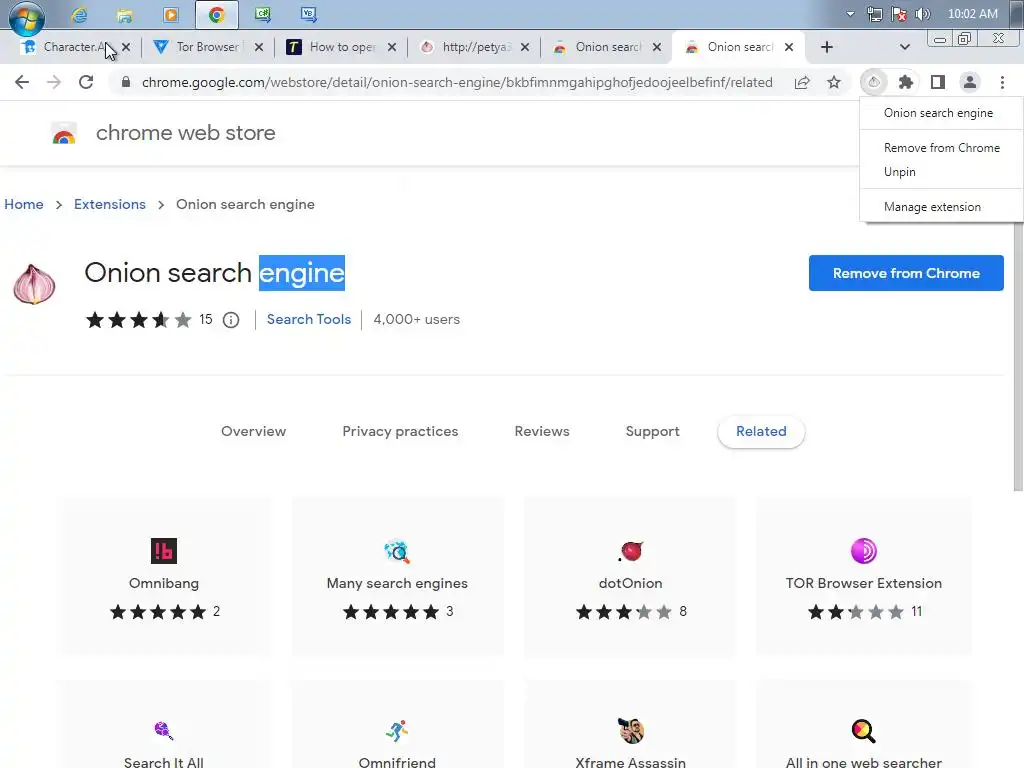Image resolution: width=1024 pixels, height=768 pixels.
Task: Open the Extensions puzzle piece menu
Action: click(906, 82)
